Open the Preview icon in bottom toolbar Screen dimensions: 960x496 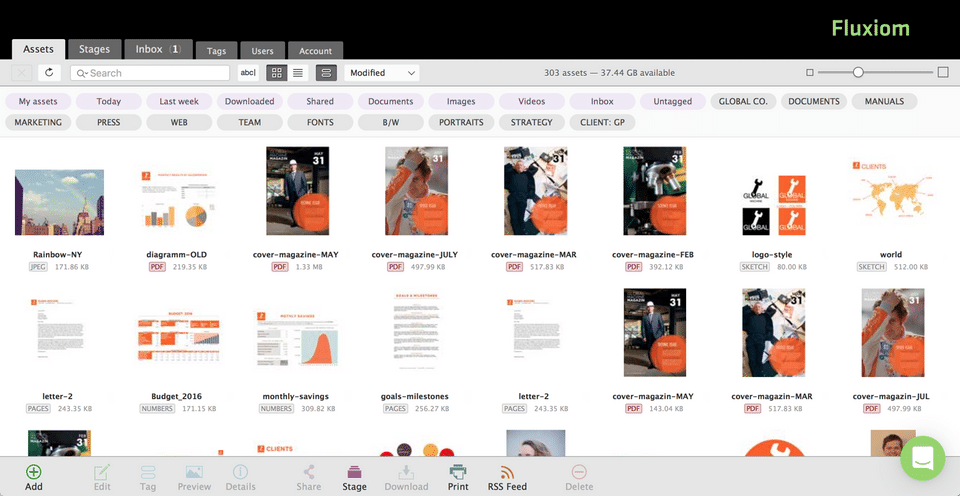pos(194,472)
